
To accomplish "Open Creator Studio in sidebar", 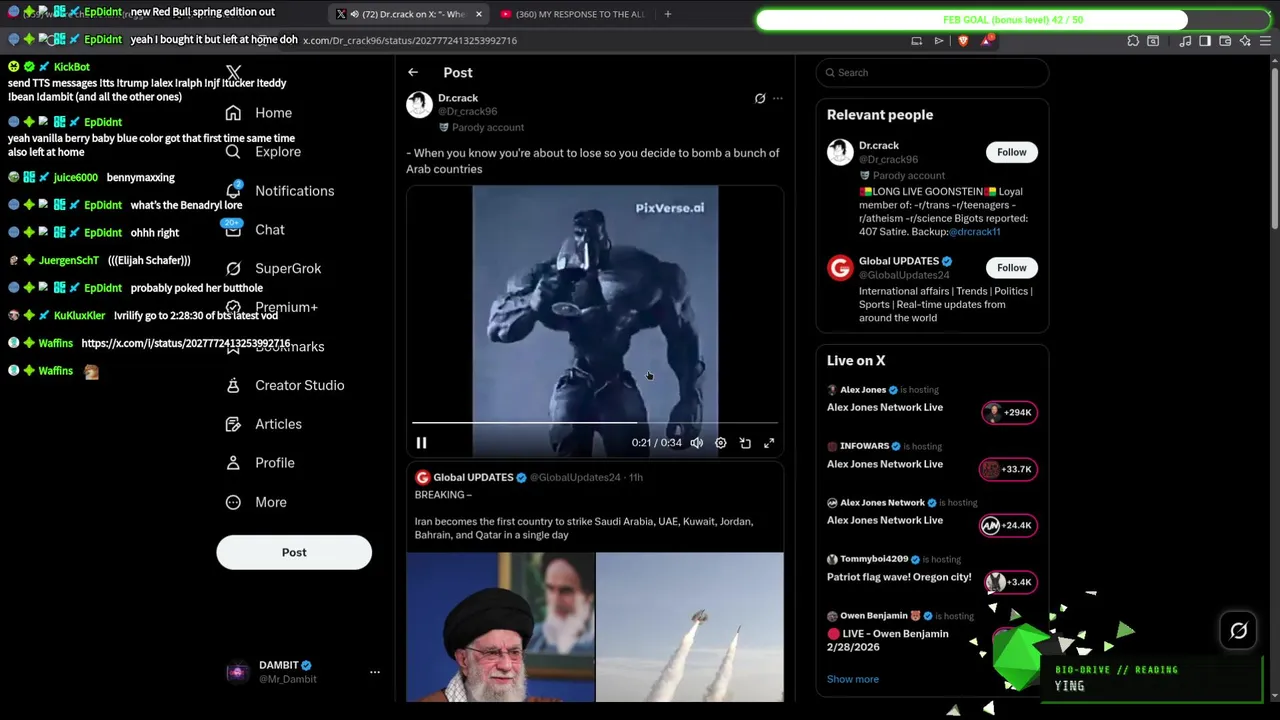I will pyautogui.click(x=284, y=385).
